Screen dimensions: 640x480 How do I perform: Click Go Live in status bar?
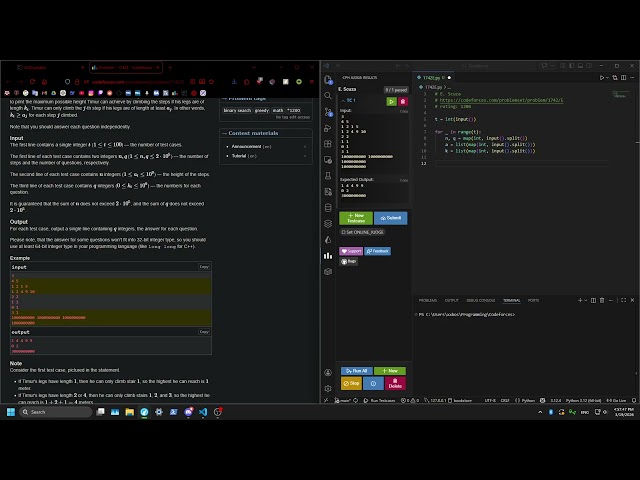616,400
